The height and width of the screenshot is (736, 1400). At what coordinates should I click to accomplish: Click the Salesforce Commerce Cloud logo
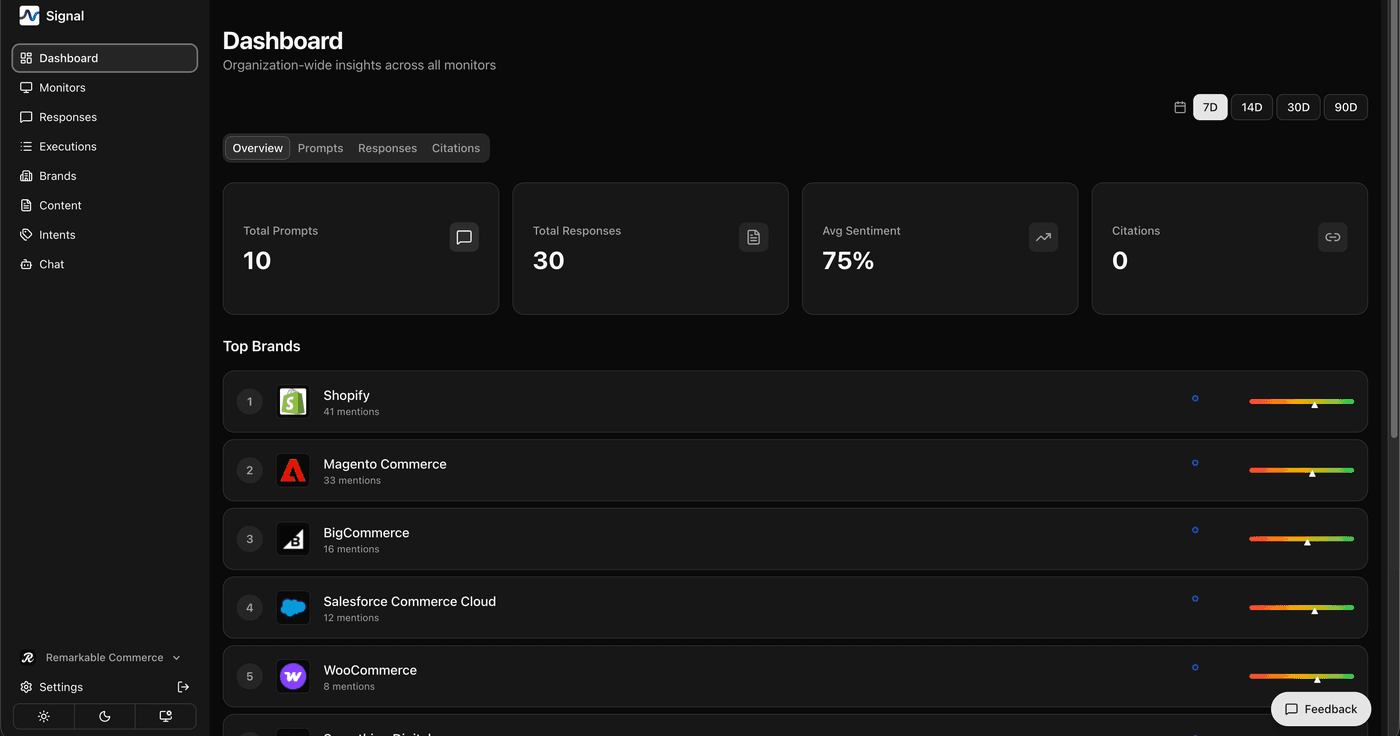(293, 608)
